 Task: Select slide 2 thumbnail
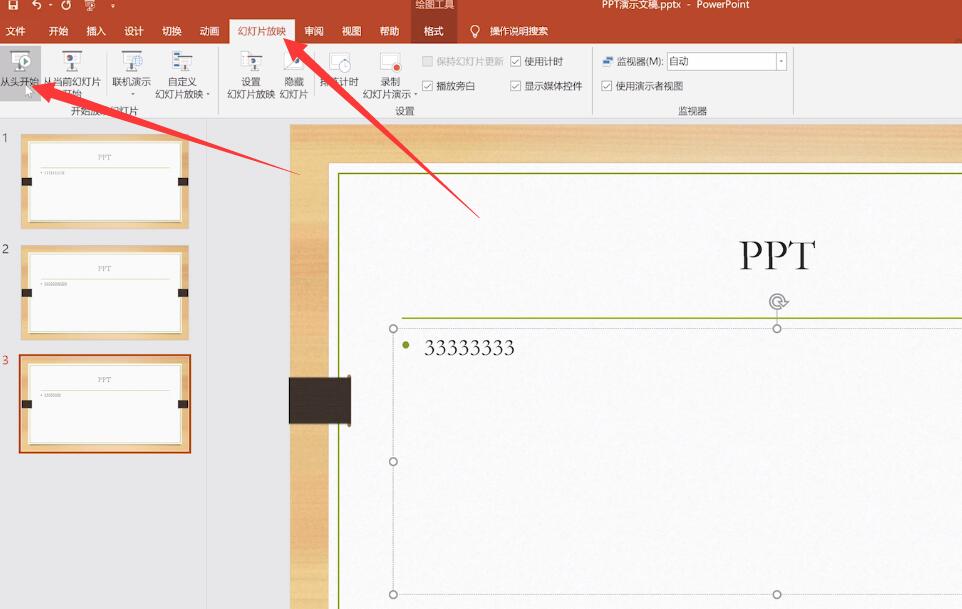click(104, 293)
